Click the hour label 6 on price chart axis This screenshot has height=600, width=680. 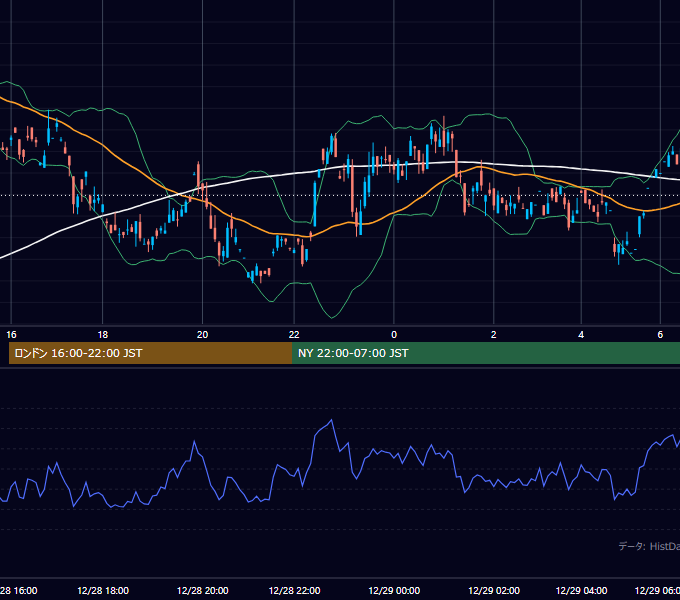pyautogui.click(x=660, y=335)
